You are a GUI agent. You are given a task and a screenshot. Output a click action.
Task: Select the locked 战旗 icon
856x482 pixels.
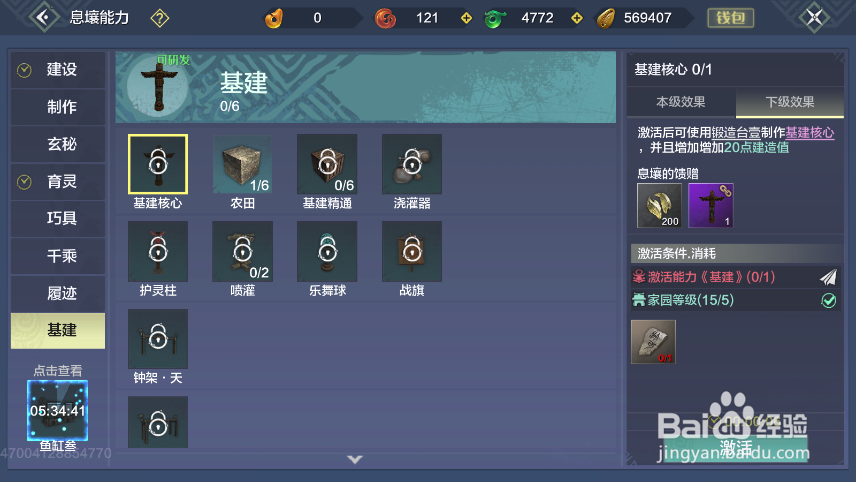[412, 251]
